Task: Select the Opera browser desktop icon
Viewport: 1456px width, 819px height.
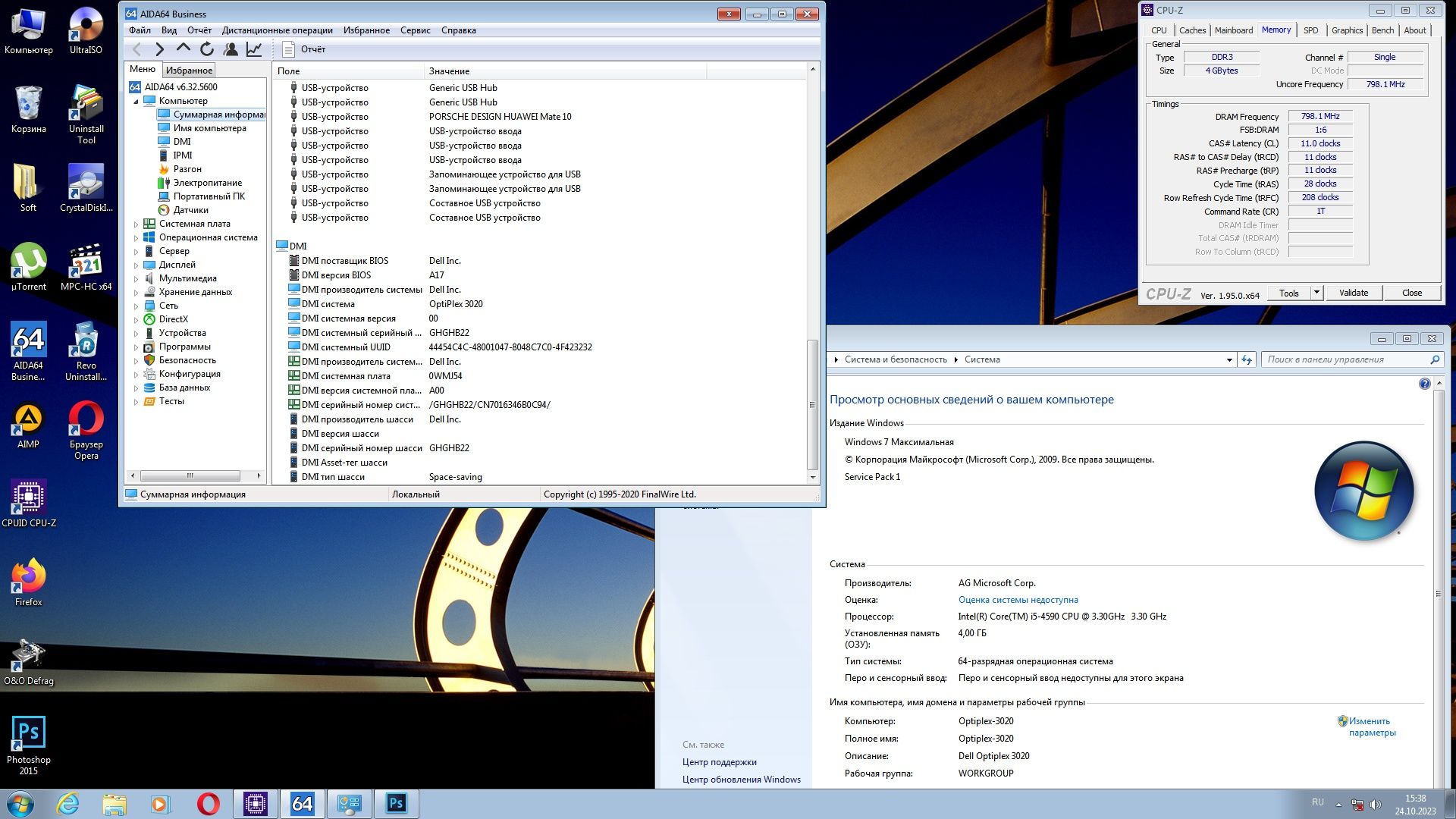Action: (86, 430)
